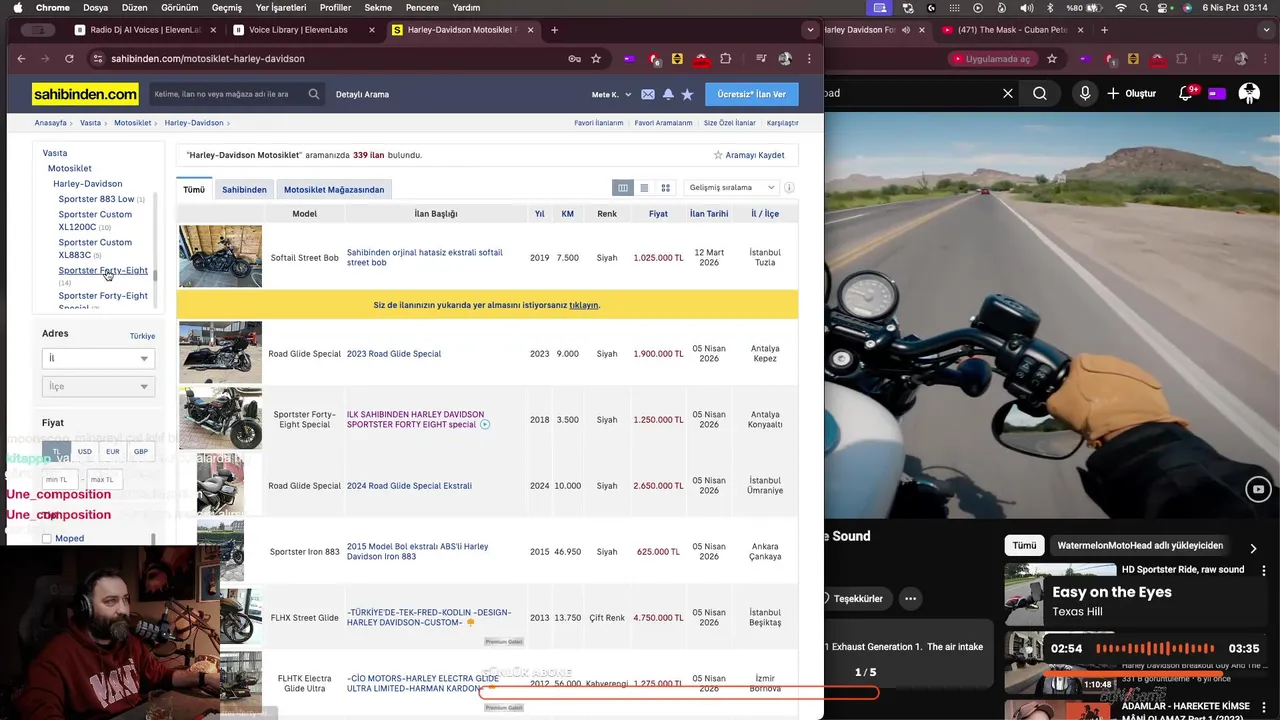Open macOS Spotlight search icon
The image size is (1280, 720).
pos(1143,7)
